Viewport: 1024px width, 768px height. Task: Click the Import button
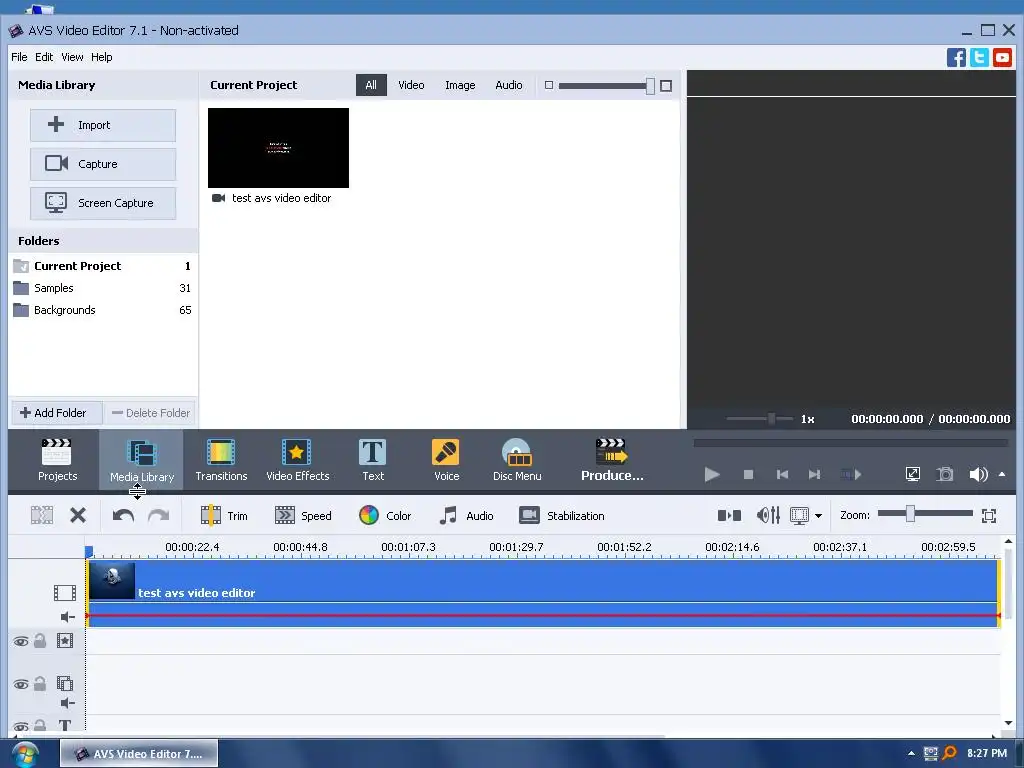pyautogui.click(x=103, y=125)
